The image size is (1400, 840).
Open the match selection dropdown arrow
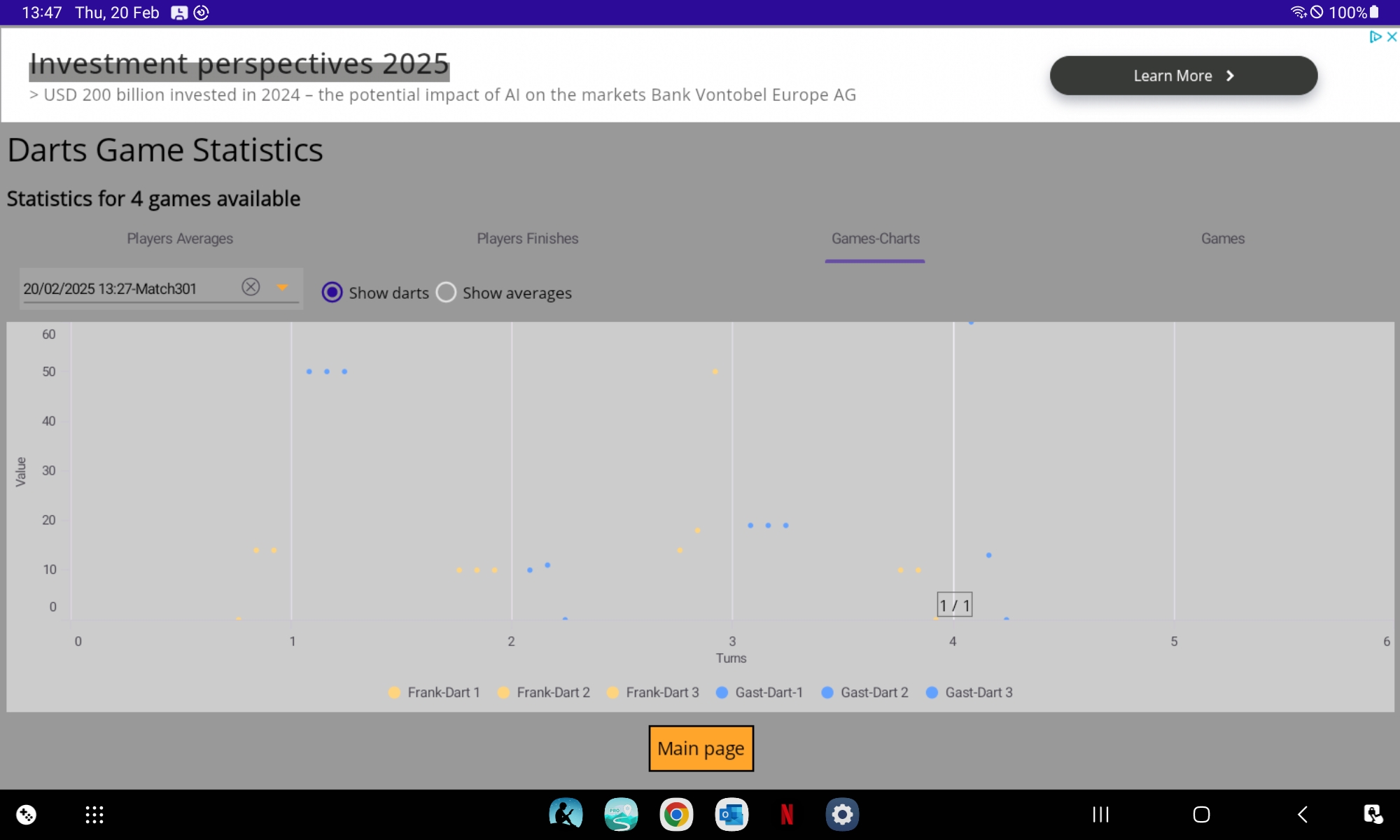tap(282, 288)
